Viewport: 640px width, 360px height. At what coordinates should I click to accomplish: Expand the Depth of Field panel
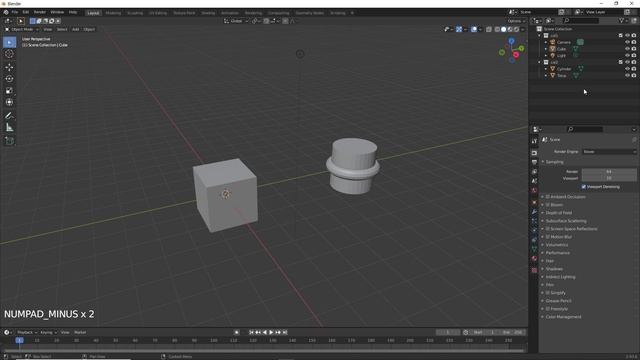click(558, 213)
